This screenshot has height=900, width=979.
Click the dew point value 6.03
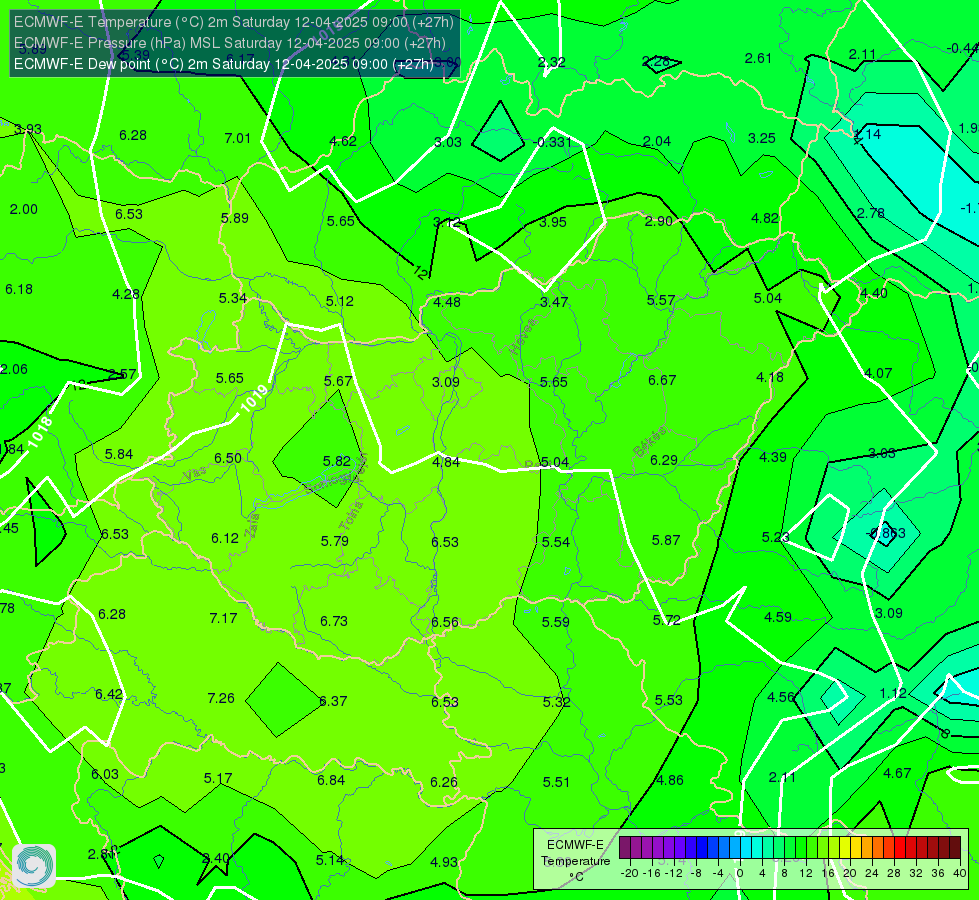pyautogui.click(x=105, y=774)
